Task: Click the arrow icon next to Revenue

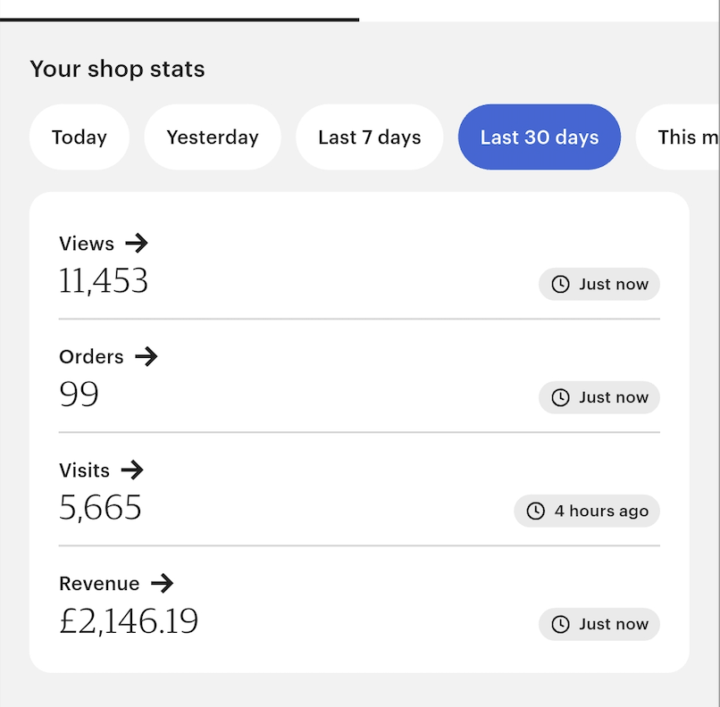Action: click(x=162, y=583)
